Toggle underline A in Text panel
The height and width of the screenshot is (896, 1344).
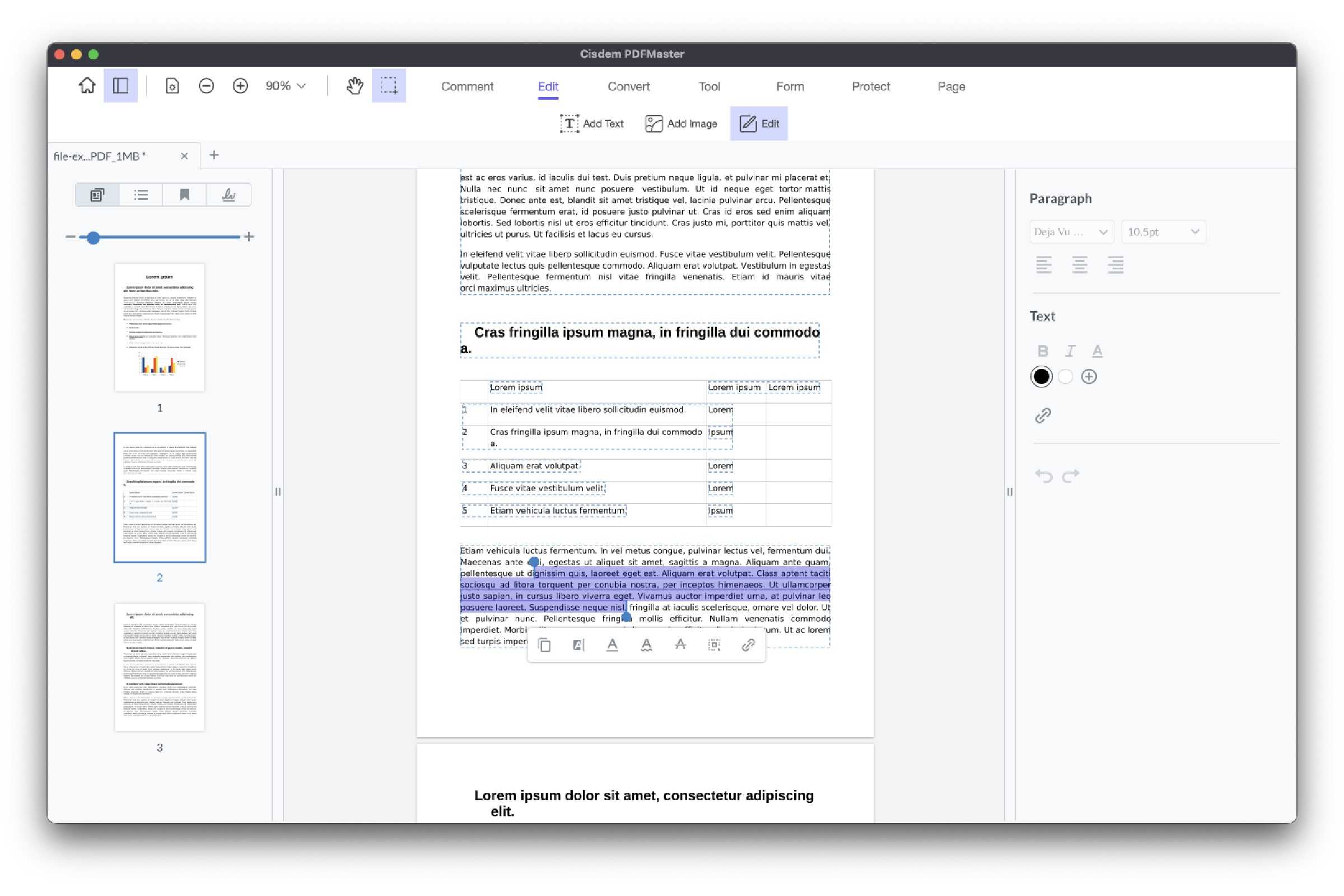tap(1097, 351)
